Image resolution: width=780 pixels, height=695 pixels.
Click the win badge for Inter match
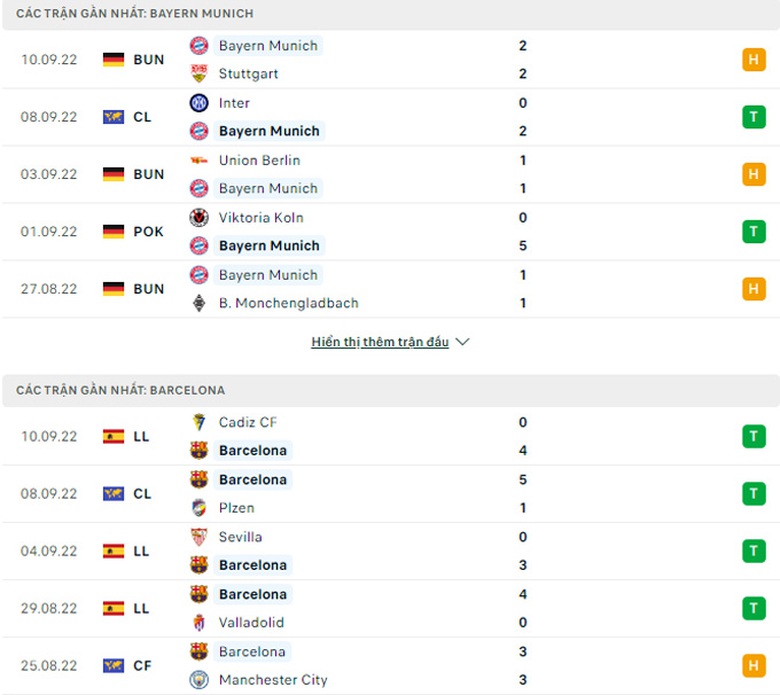[753, 117]
